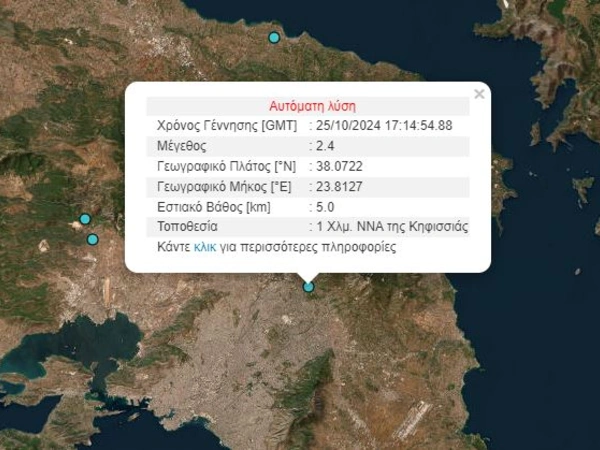Close the earthquake info popup
This screenshot has width=600, height=450.
point(479,94)
